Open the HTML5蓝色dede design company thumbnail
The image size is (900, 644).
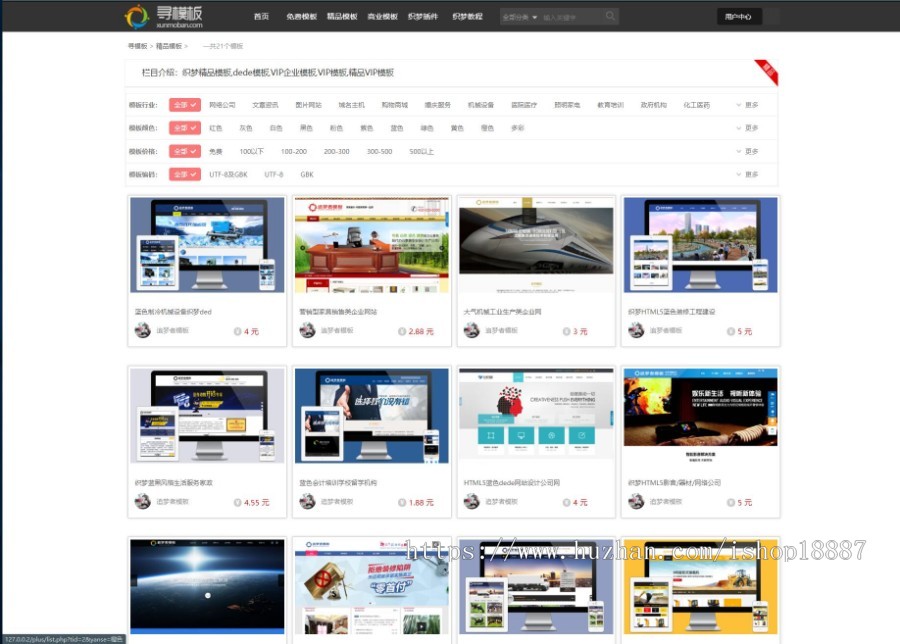click(536, 416)
